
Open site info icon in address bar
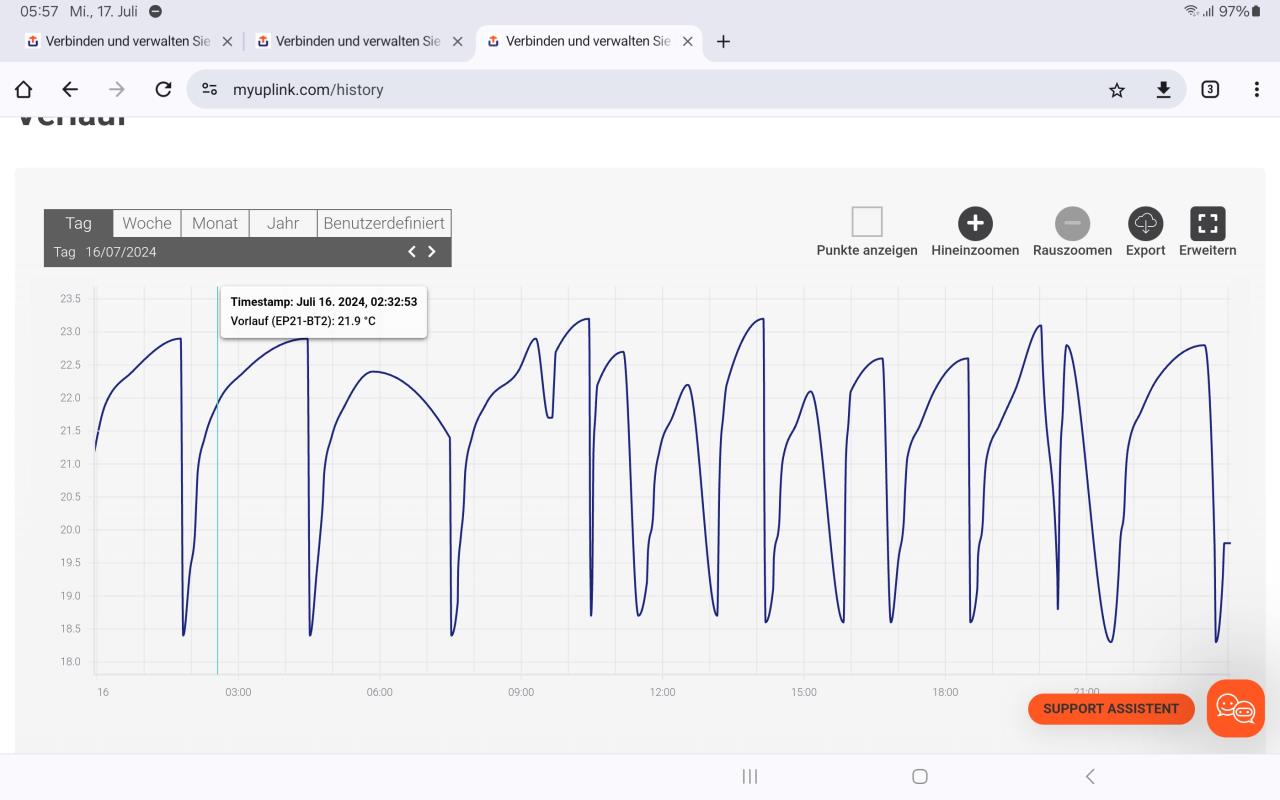(209, 89)
